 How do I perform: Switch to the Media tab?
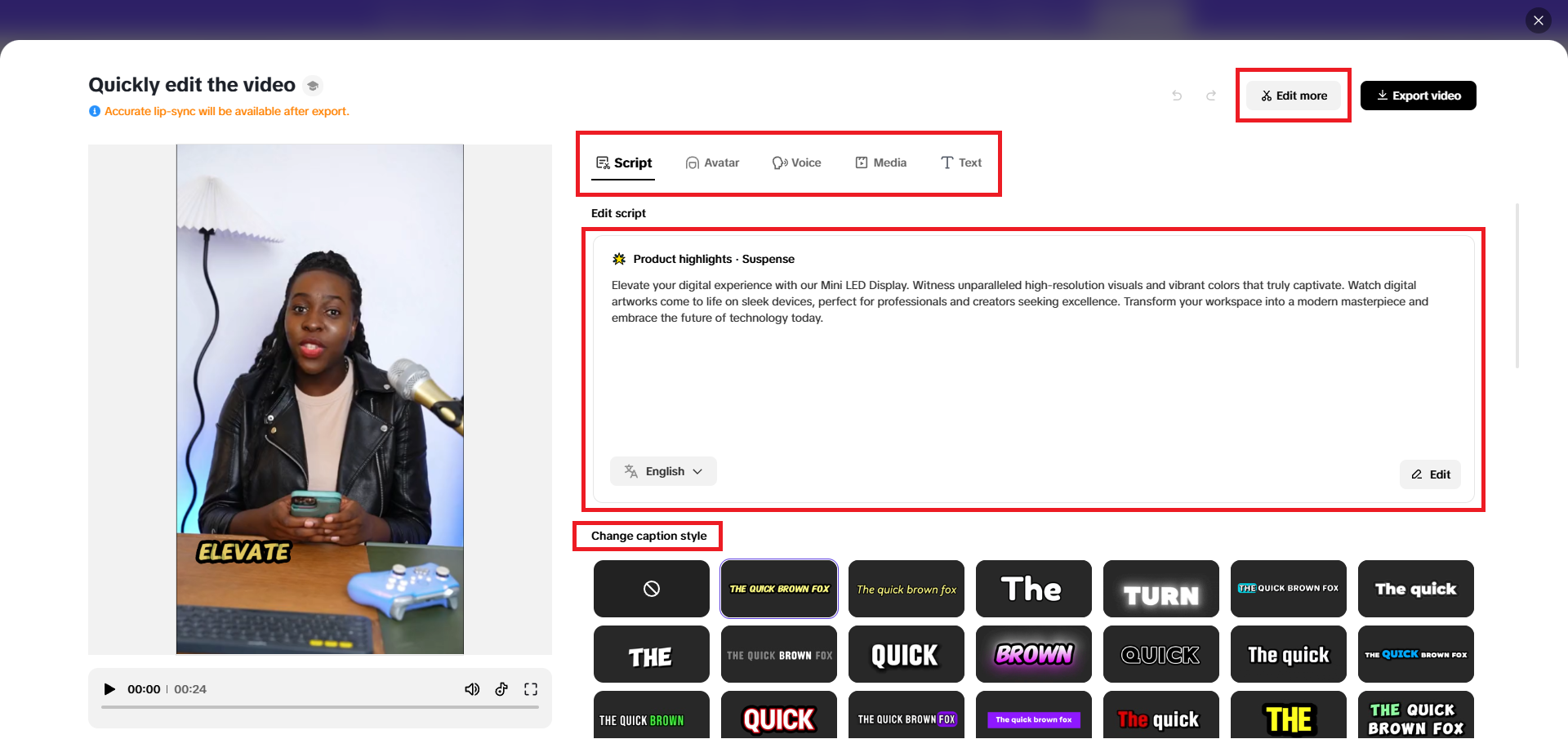tap(880, 163)
